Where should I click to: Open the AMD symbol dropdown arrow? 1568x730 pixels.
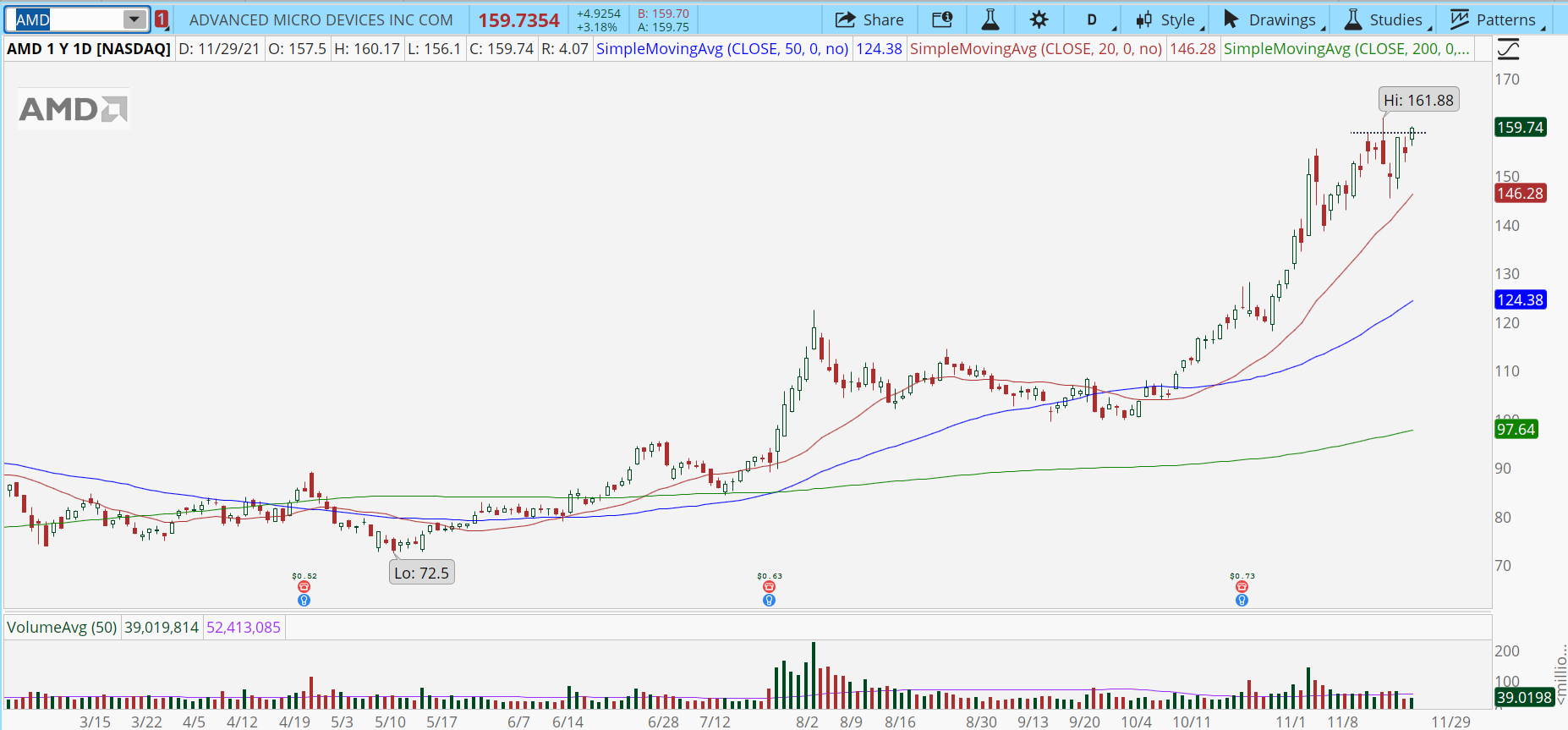(134, 19)
